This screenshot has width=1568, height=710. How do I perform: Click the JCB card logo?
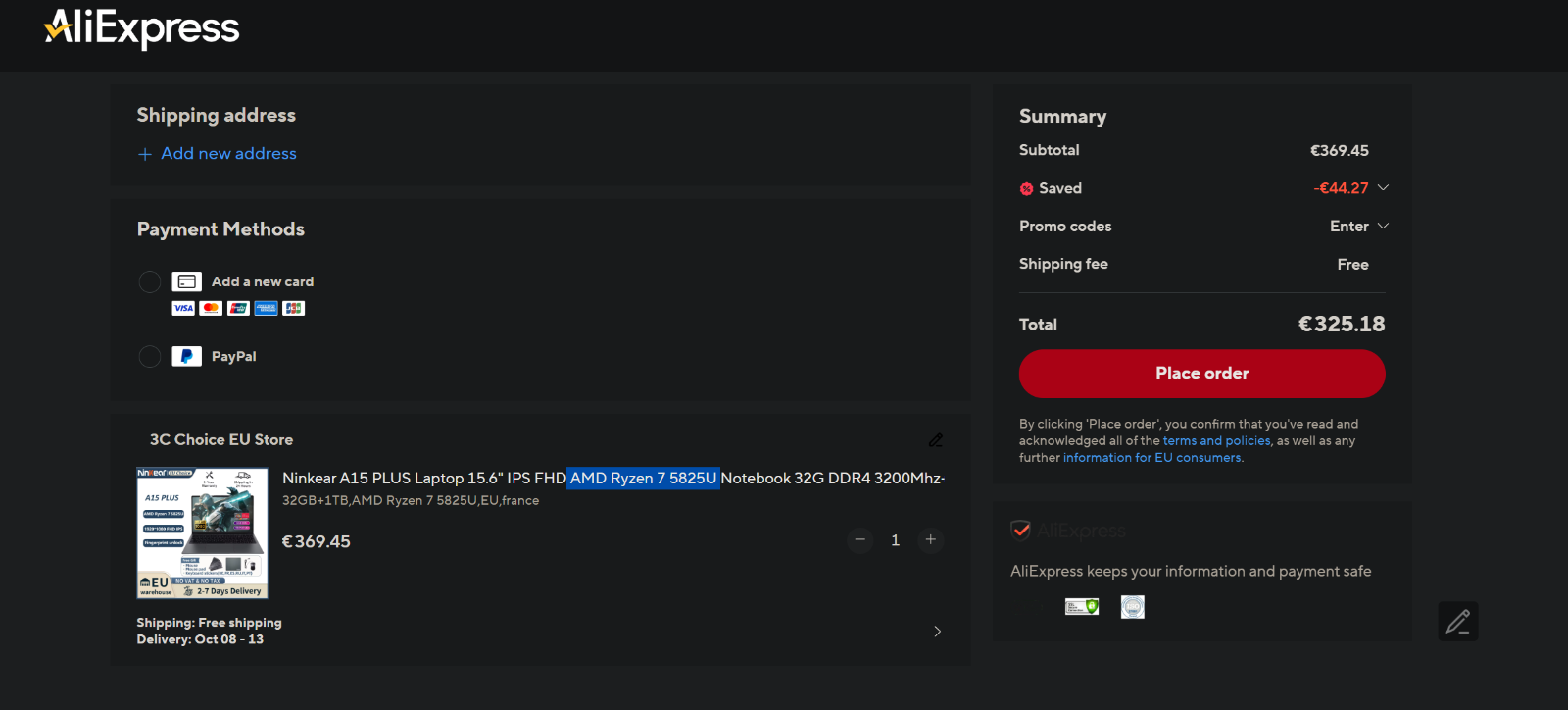click(293, 308)
